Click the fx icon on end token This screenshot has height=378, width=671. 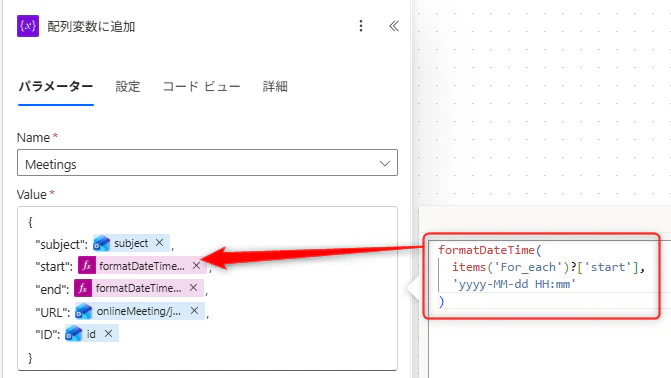click(83, 288)
